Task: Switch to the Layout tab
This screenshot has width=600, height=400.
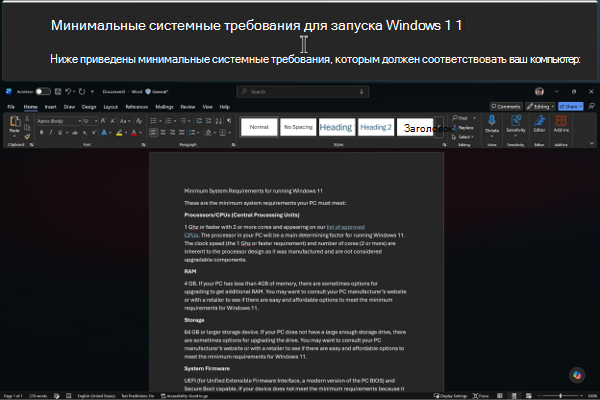Action: (x=111, y=107)
